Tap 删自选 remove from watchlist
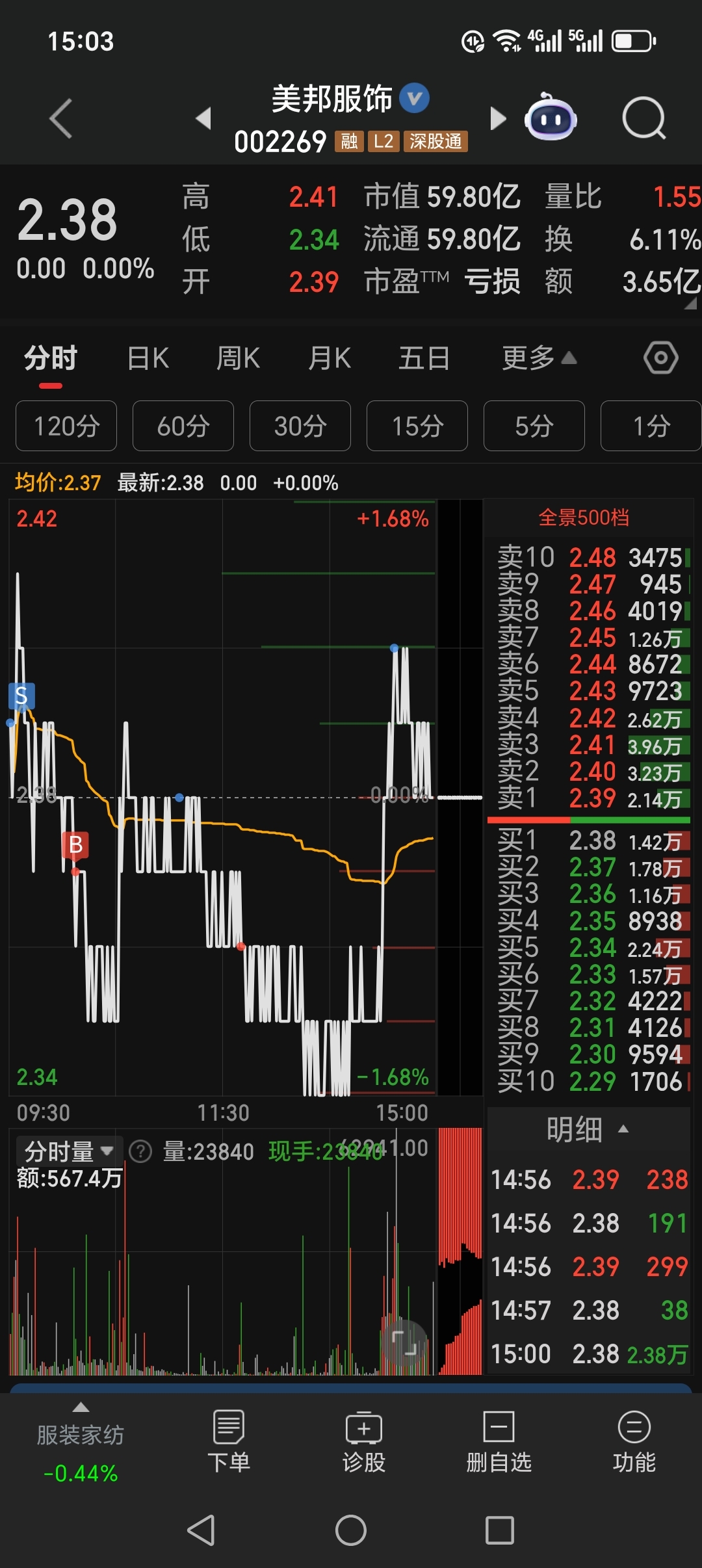 click(x=499, y=1441)
